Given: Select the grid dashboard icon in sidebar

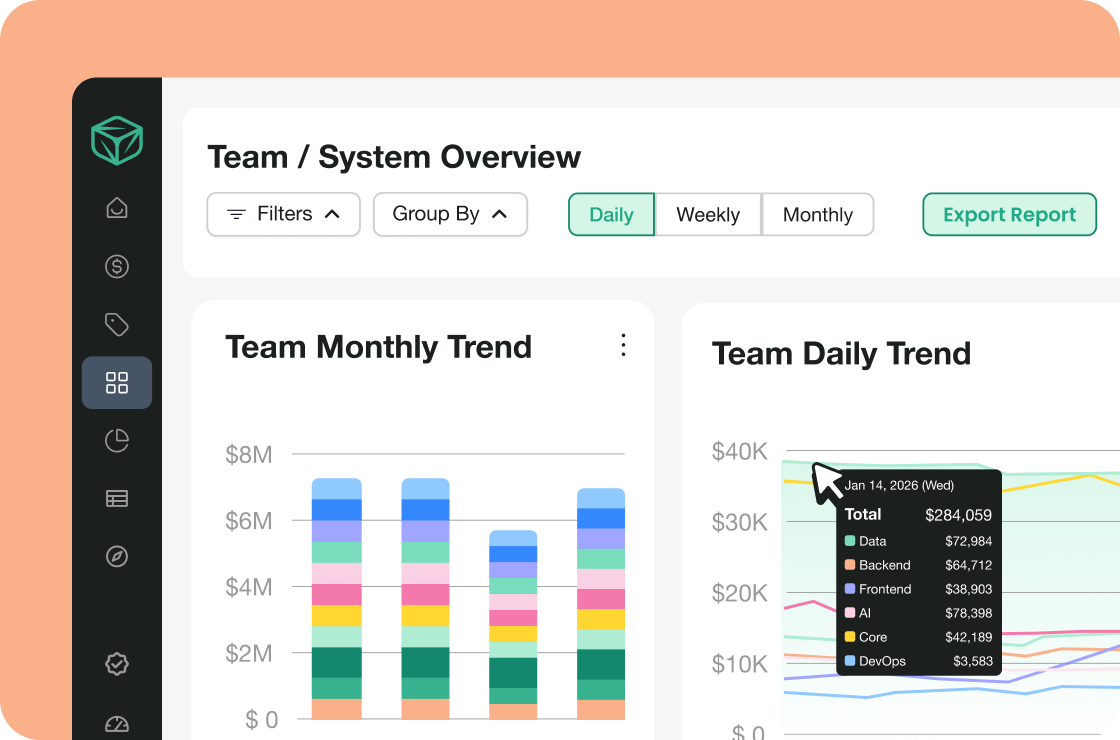Looking at the screenshot, I should pos(117,382).
